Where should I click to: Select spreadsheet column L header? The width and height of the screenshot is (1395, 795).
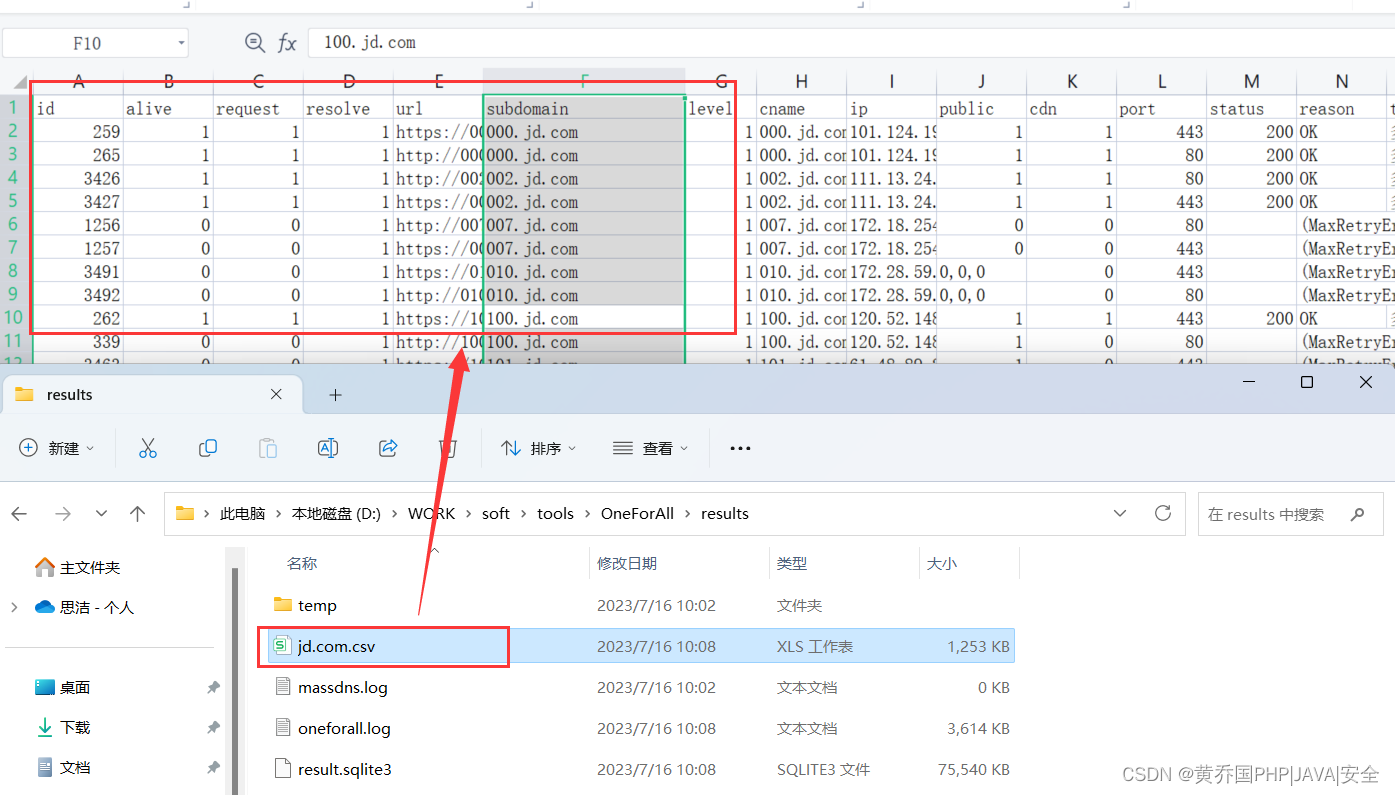(x=1161, y=82)
